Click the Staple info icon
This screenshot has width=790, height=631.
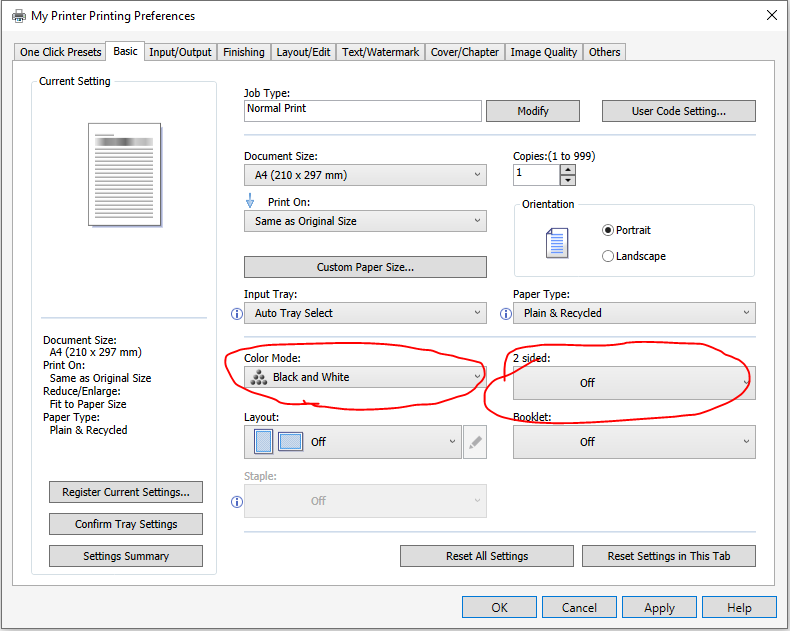point(237,501)
